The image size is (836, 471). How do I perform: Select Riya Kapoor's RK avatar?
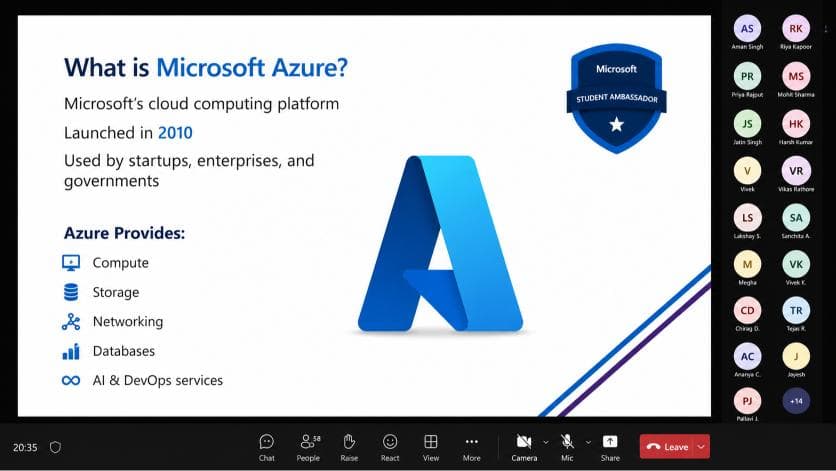(x=796, y=28)
